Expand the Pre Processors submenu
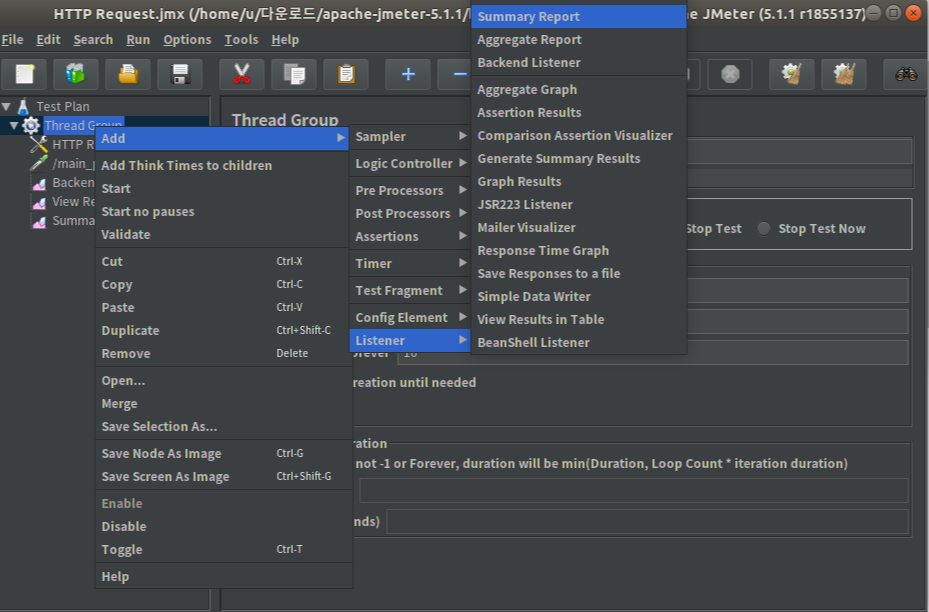 click(409, 190)
